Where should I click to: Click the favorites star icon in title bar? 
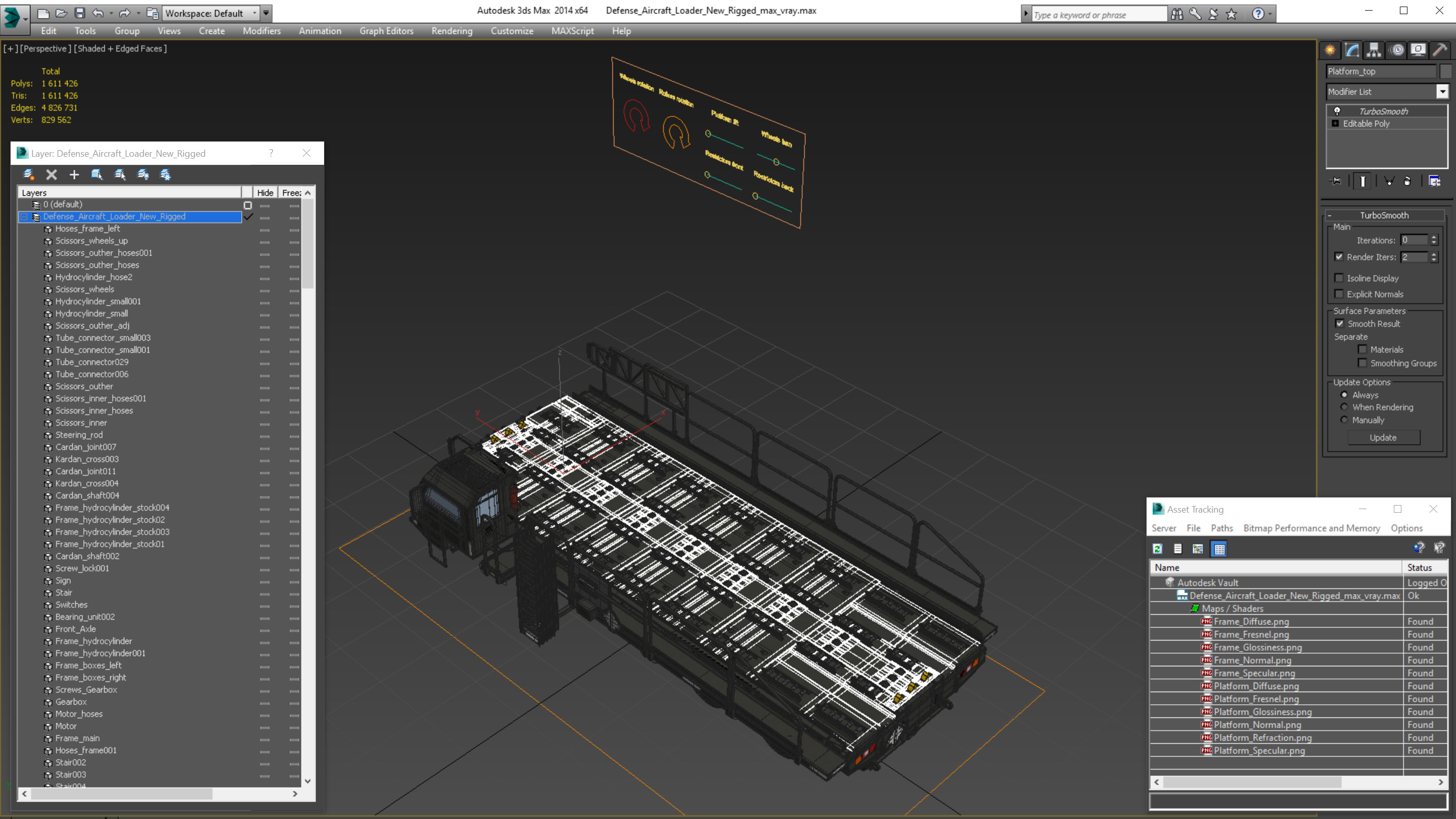pos(1232,14)
